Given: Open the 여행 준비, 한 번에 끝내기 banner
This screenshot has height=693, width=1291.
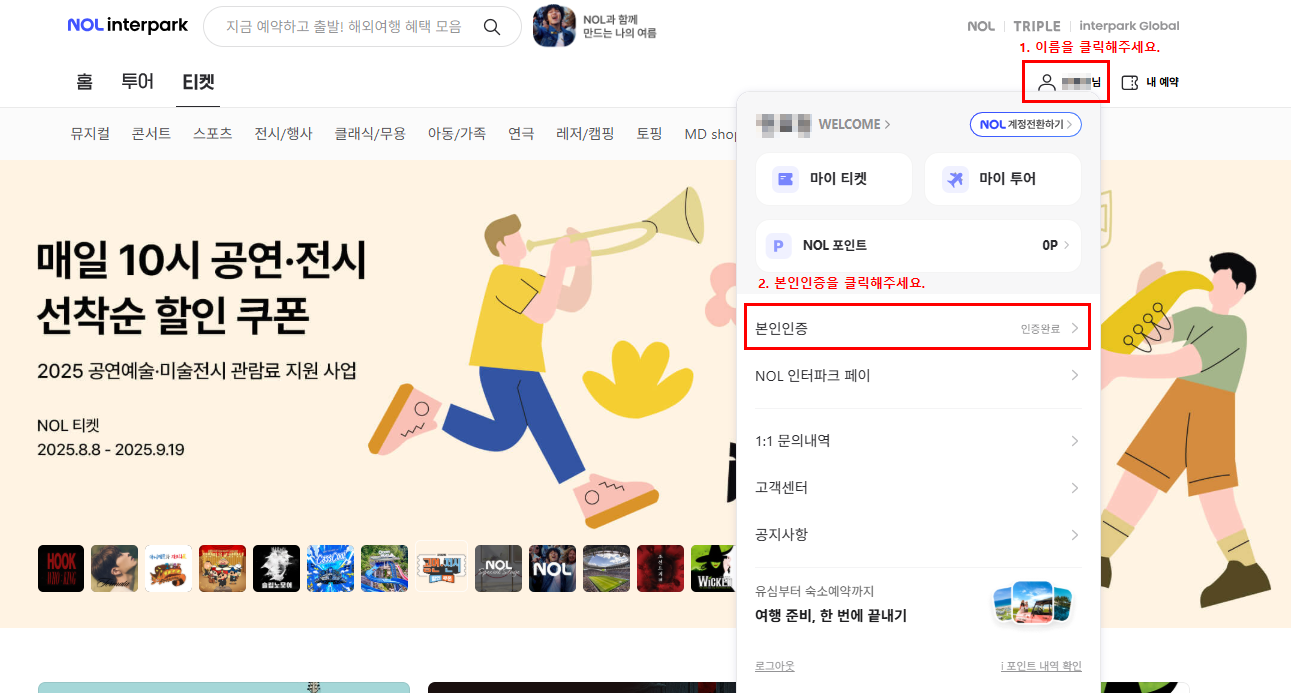Looking at the screenshot, I should (x=918, y=604).
